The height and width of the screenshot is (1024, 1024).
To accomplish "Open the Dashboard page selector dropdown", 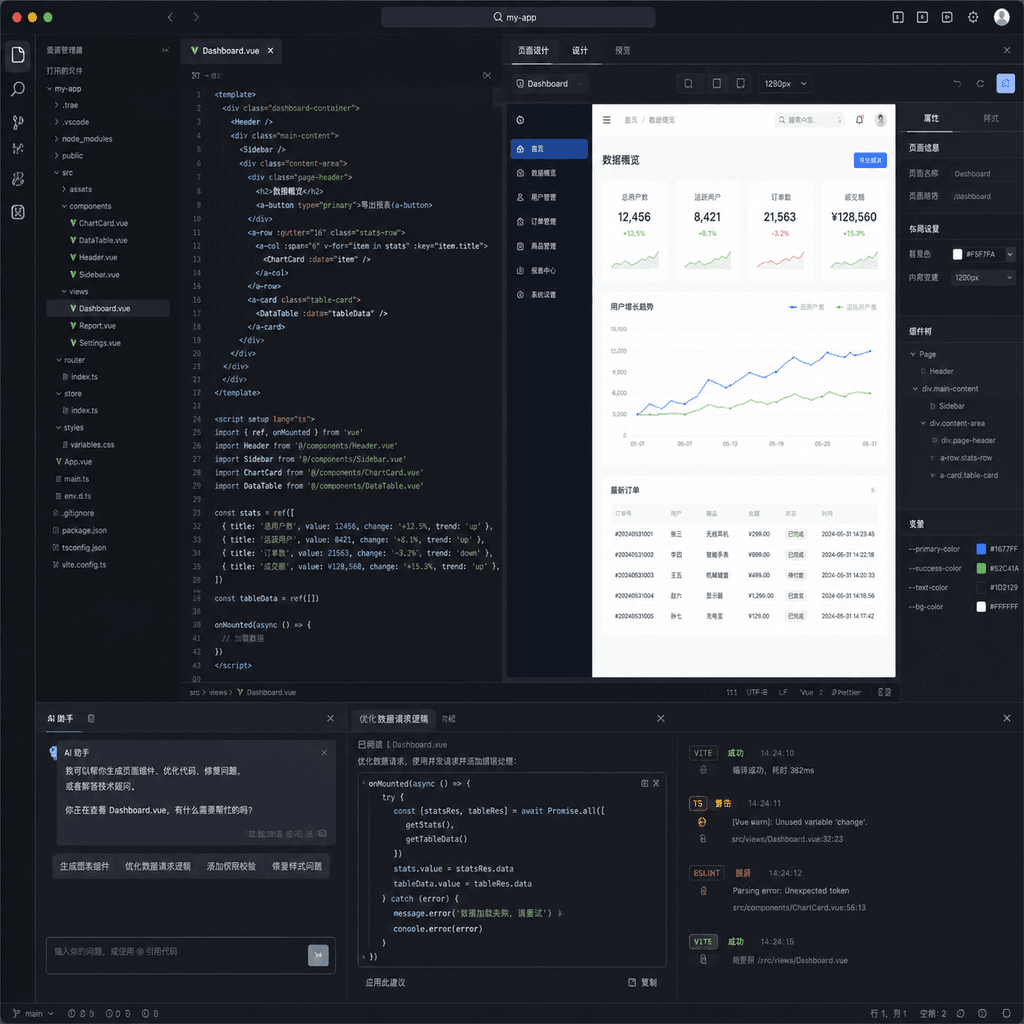I will tap(549, 84).
